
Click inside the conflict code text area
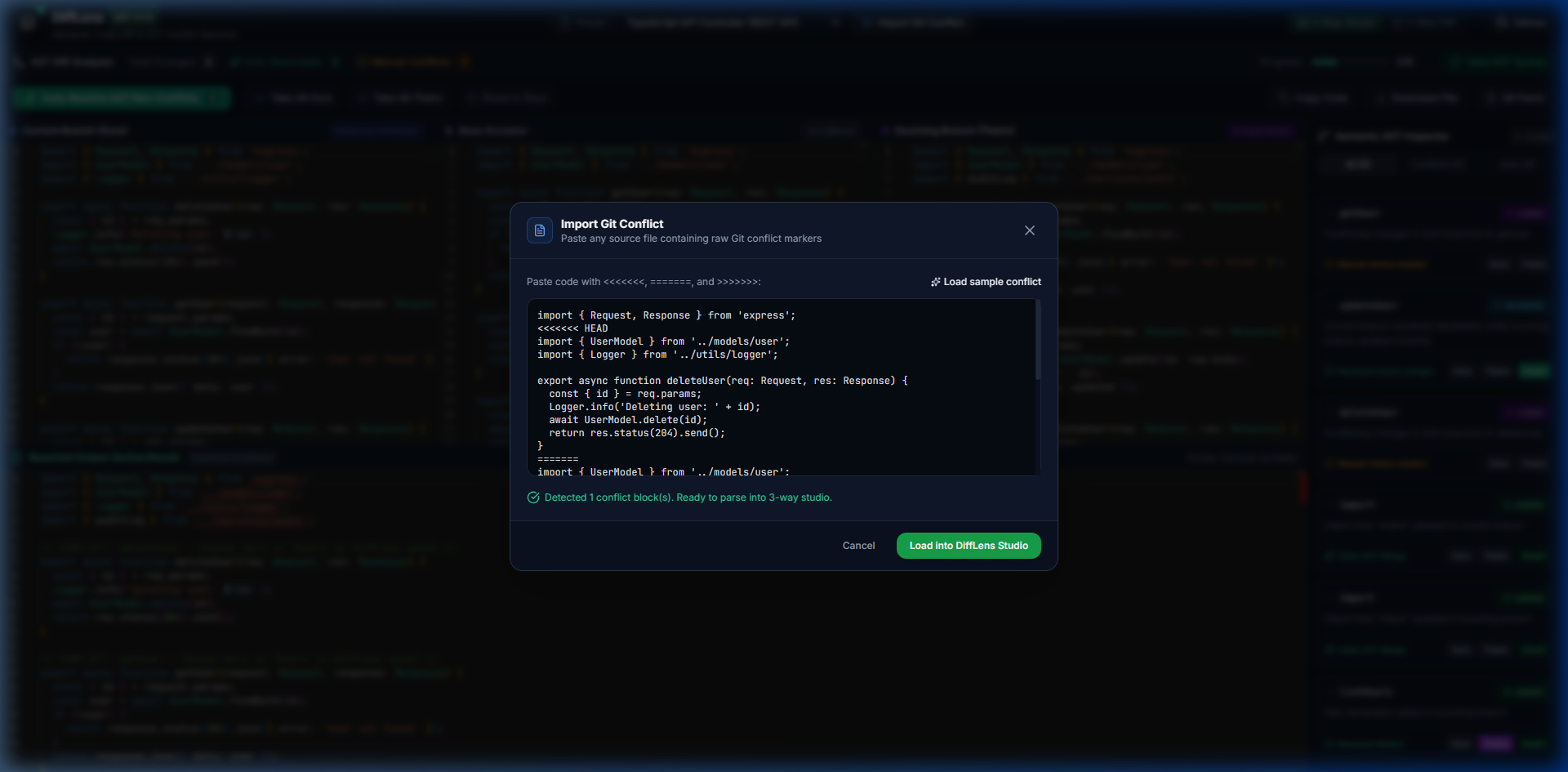[784, 387]
